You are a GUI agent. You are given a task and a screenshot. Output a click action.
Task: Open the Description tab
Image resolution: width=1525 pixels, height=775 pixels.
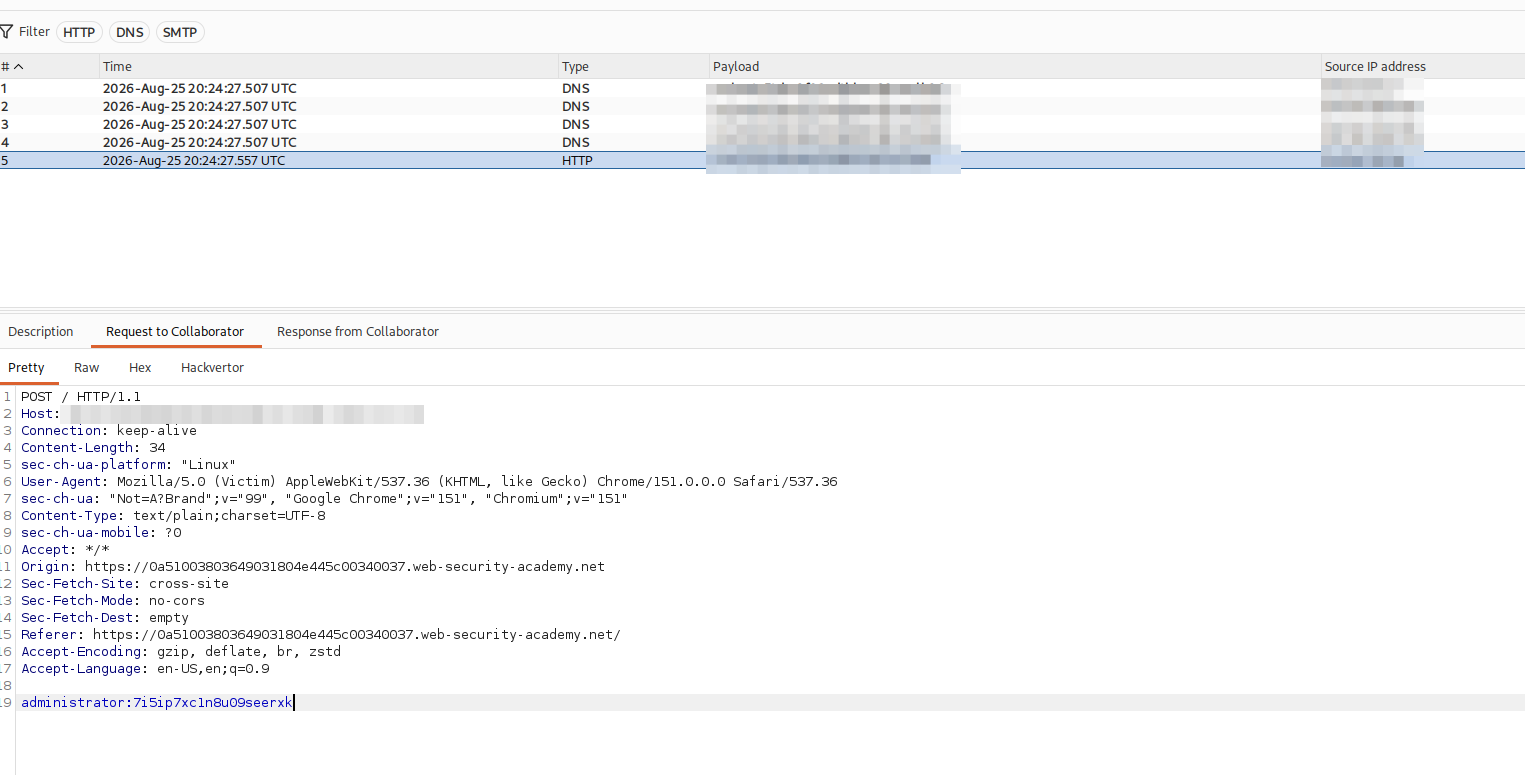click(41, 331)
